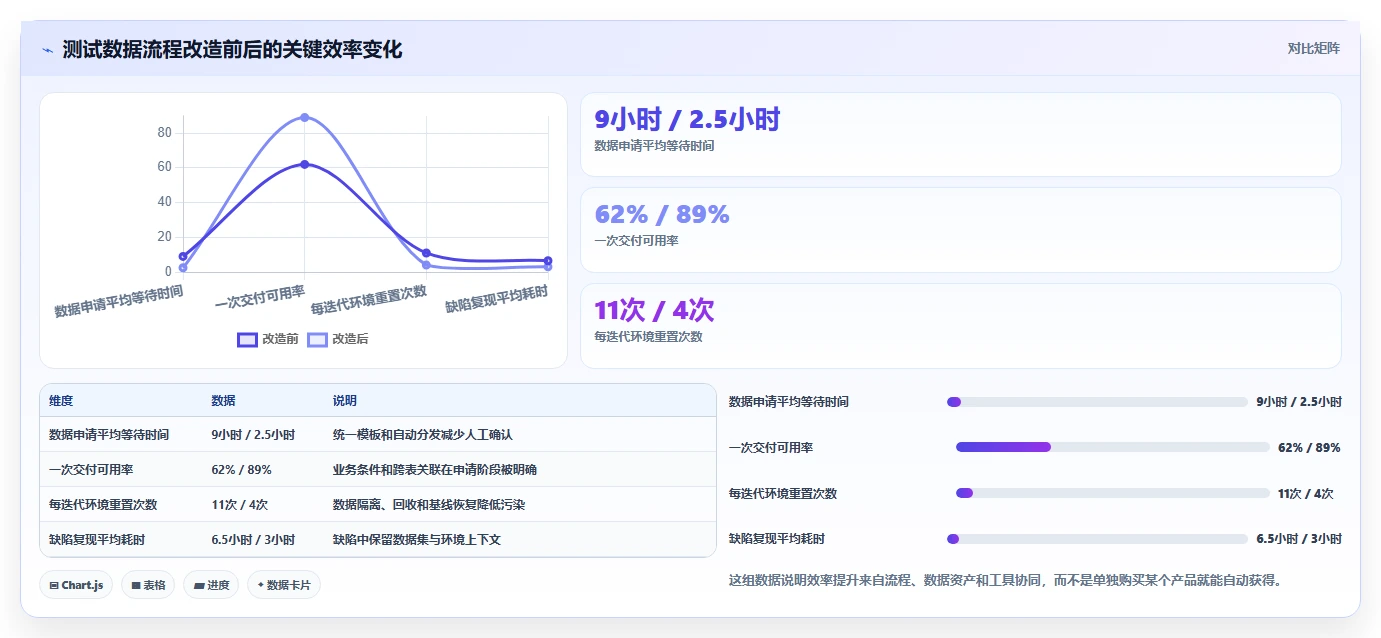The image size is (1381, 638).
Task: Click chart x-axis label 一次交付可用率
Action: 260,296
